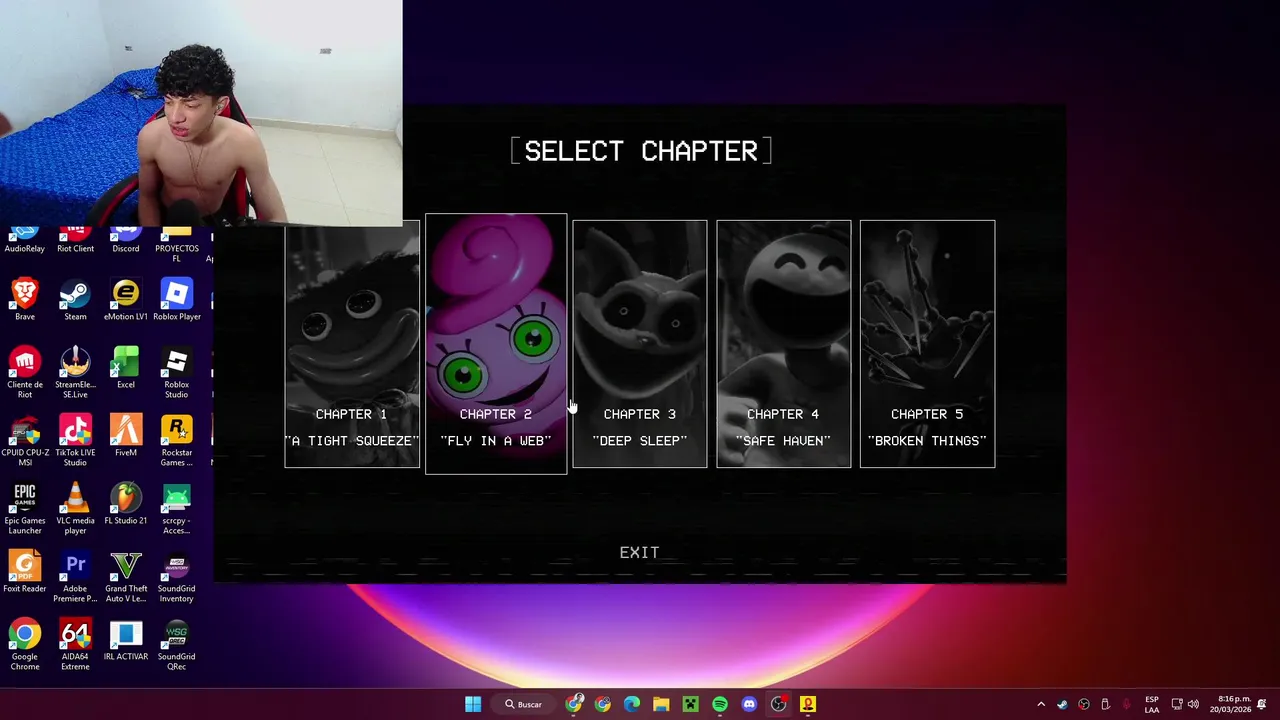The width and height of the screenshot is (1280, 720).
Task: Open the yellow Poppy Playtime taskbar icon
Action: click(x=807, y=704)
